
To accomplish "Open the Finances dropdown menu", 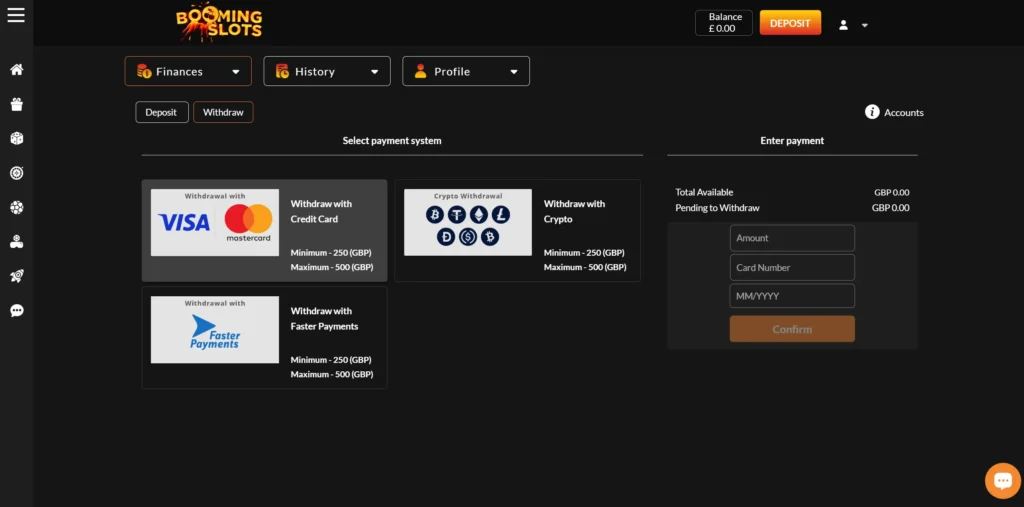I will (x=188, y=71).
